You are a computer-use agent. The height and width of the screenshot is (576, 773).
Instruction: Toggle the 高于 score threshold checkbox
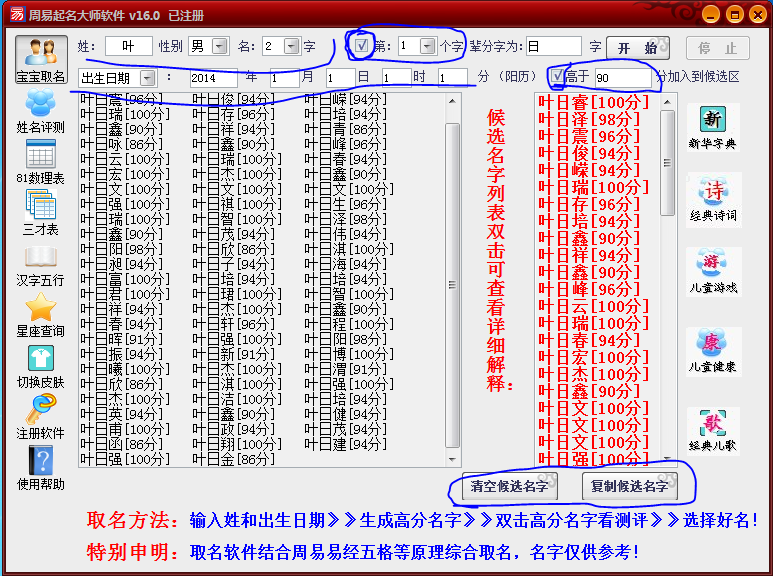coord(558,76)
